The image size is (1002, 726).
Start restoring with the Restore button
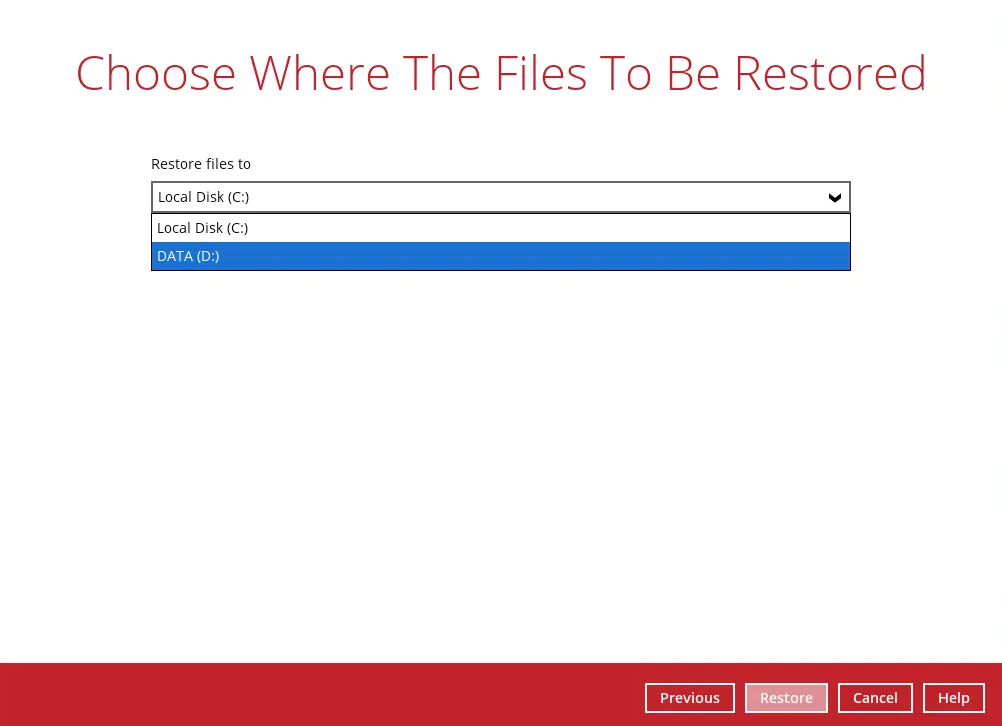(x=785, y=698)
